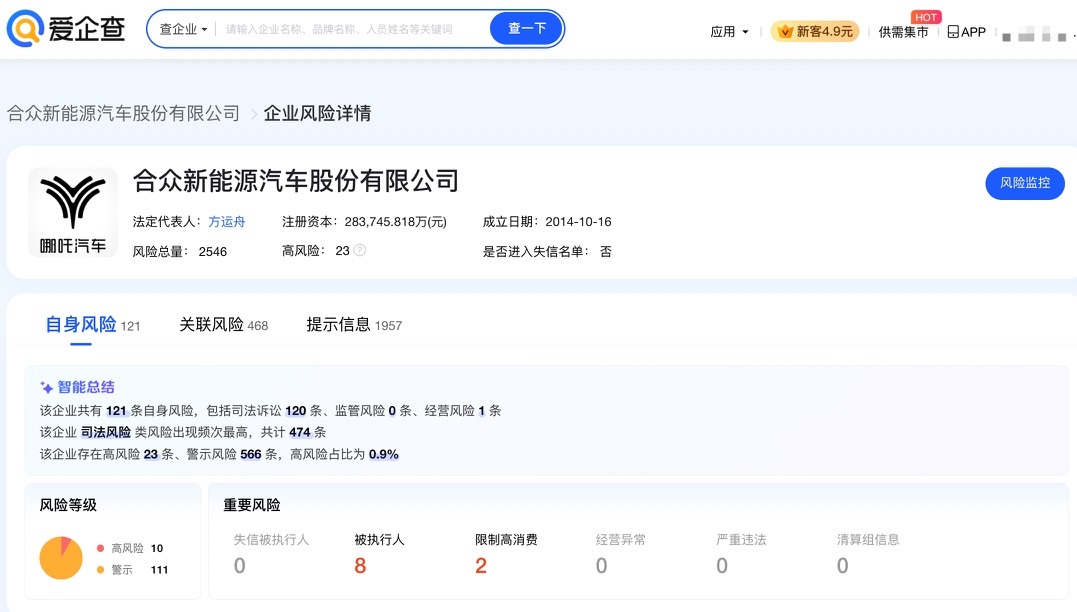The image size is (1077, 612).
Task: Click the 智能总结 sparkle icon
Action: tap(46, 387)
